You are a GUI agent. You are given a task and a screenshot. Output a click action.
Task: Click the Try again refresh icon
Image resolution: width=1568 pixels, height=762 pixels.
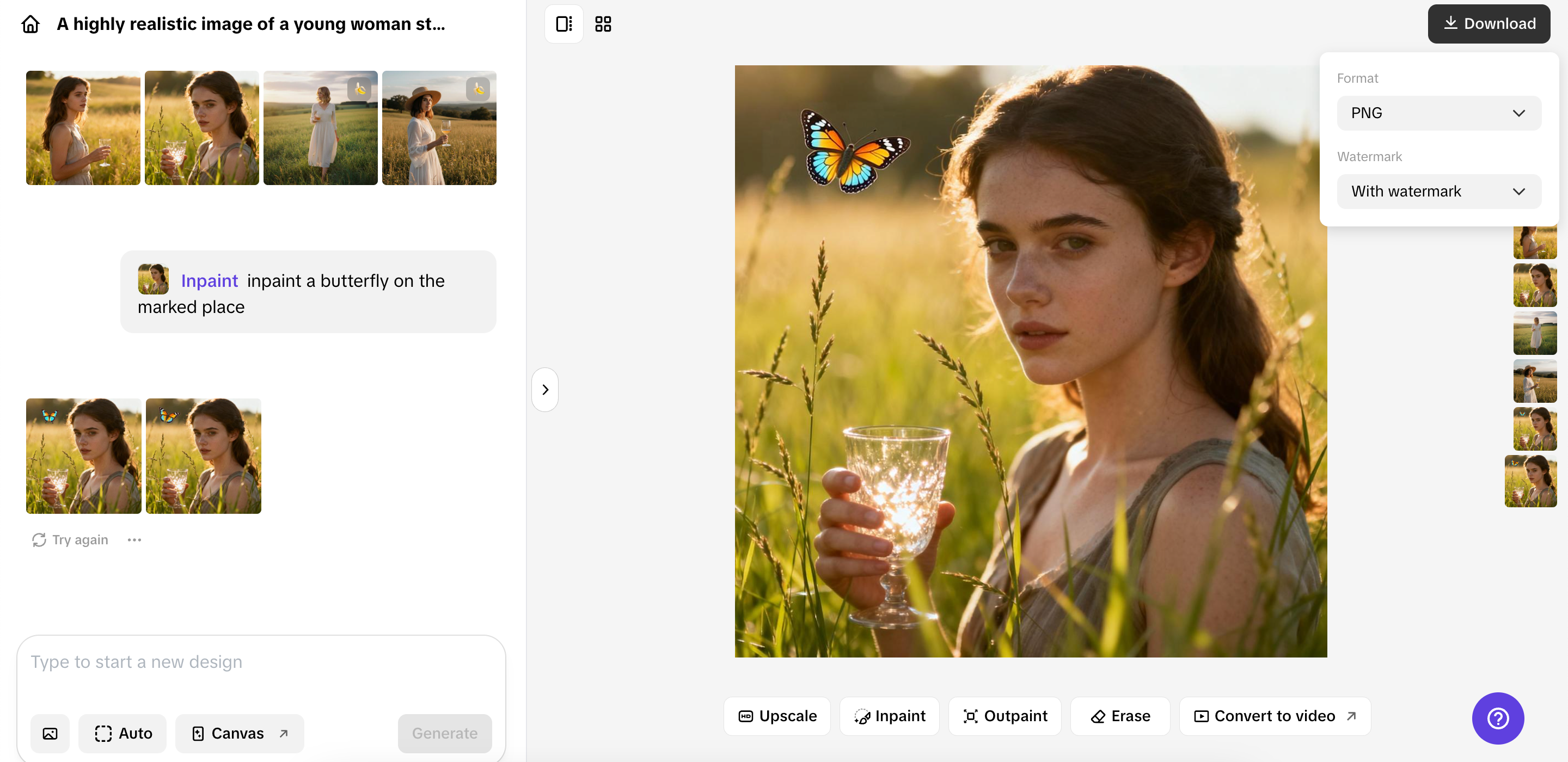39,540
